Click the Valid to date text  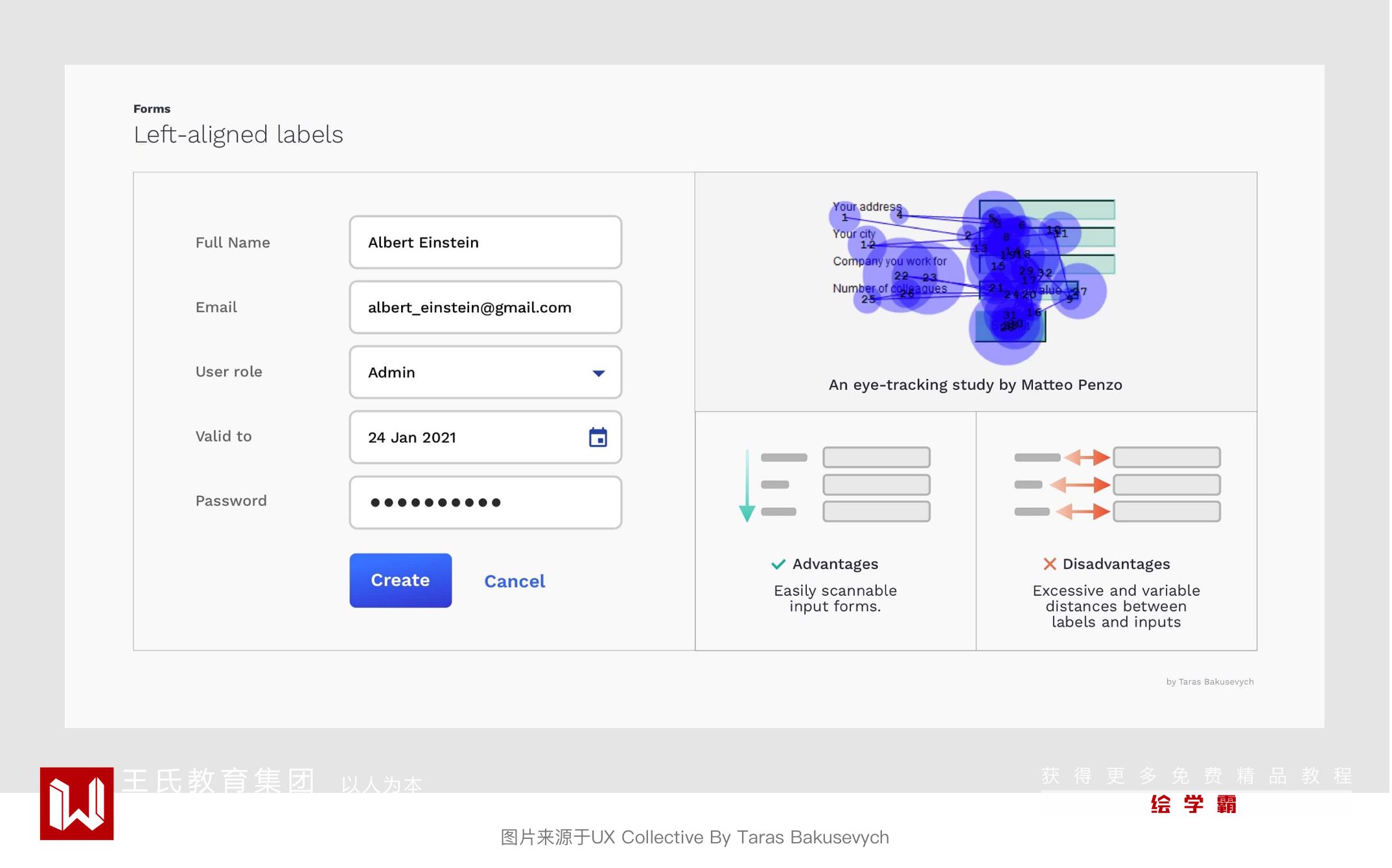pyautogui.click(x=413, y=439)
